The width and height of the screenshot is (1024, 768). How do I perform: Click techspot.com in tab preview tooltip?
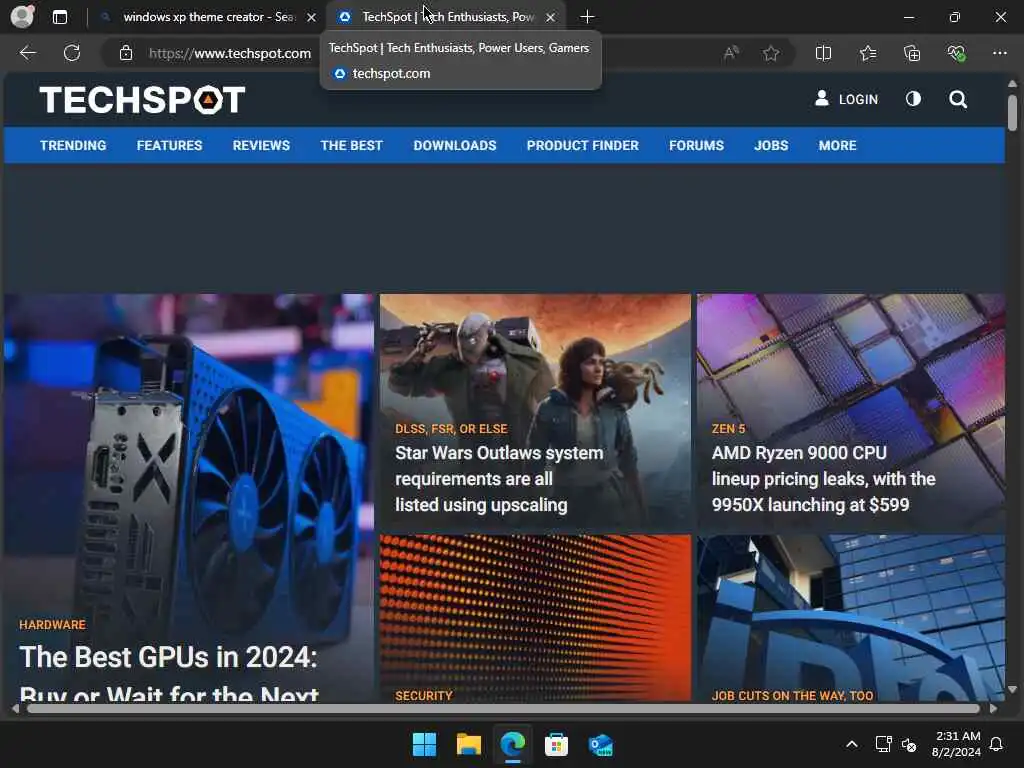[x=391, y=74]
